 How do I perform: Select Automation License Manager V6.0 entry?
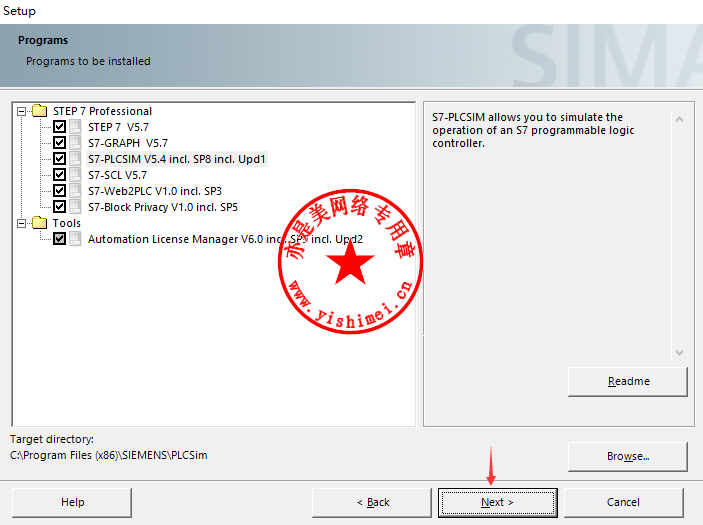pyautogui.click(x=225, y=239)
